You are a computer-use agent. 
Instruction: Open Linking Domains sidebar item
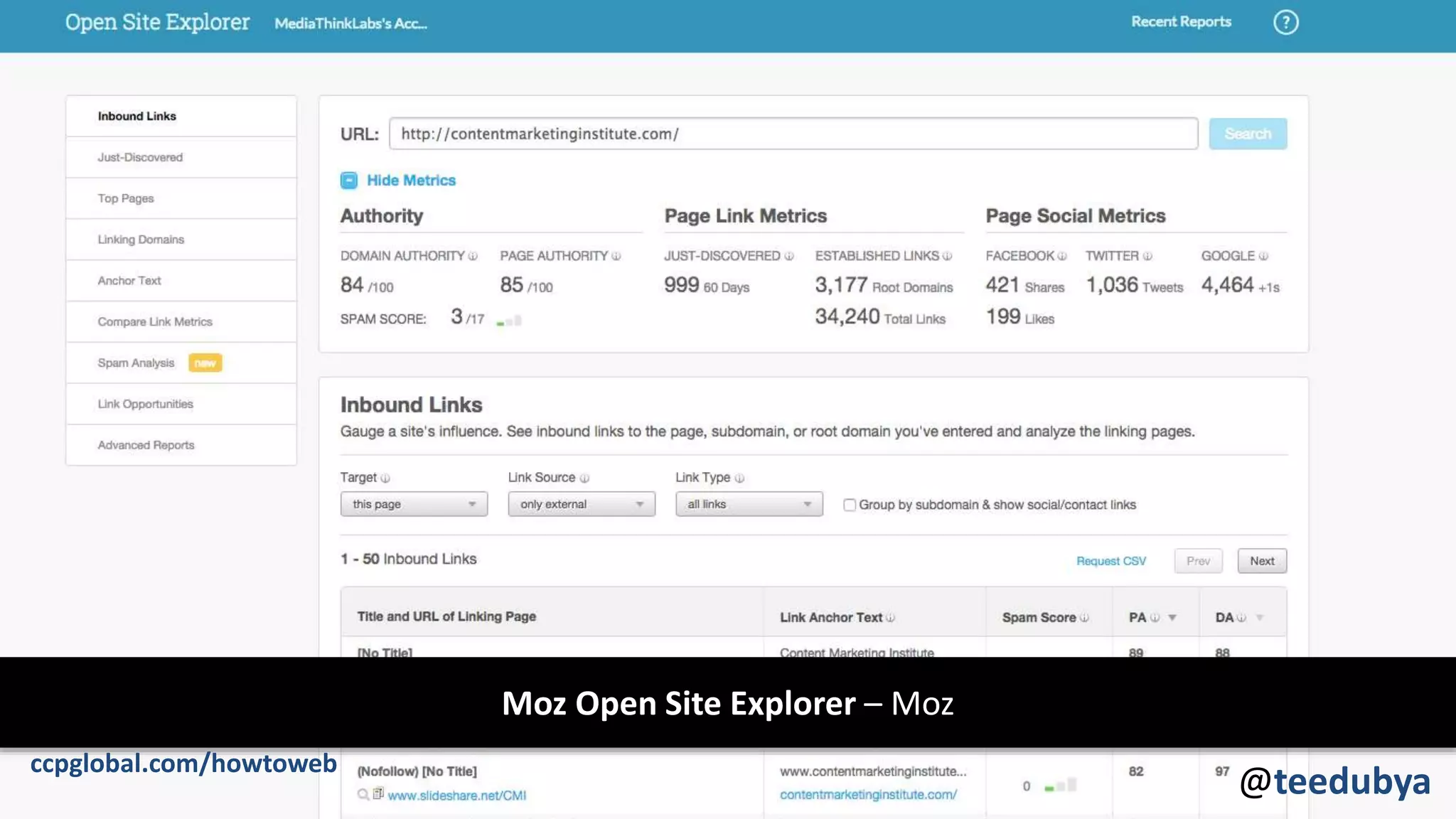coord(181,240)
